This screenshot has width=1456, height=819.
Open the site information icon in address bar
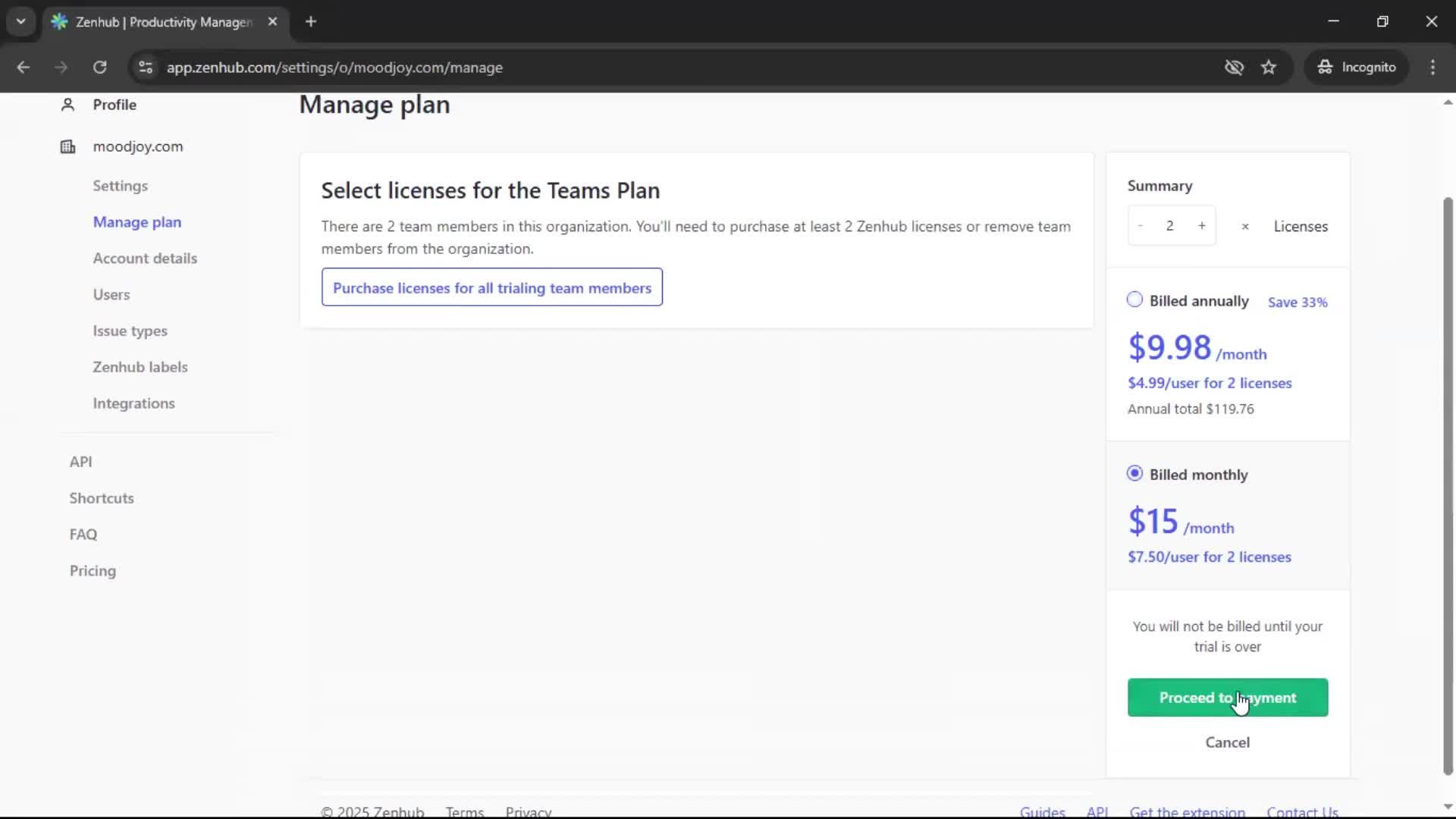point(145,67)
